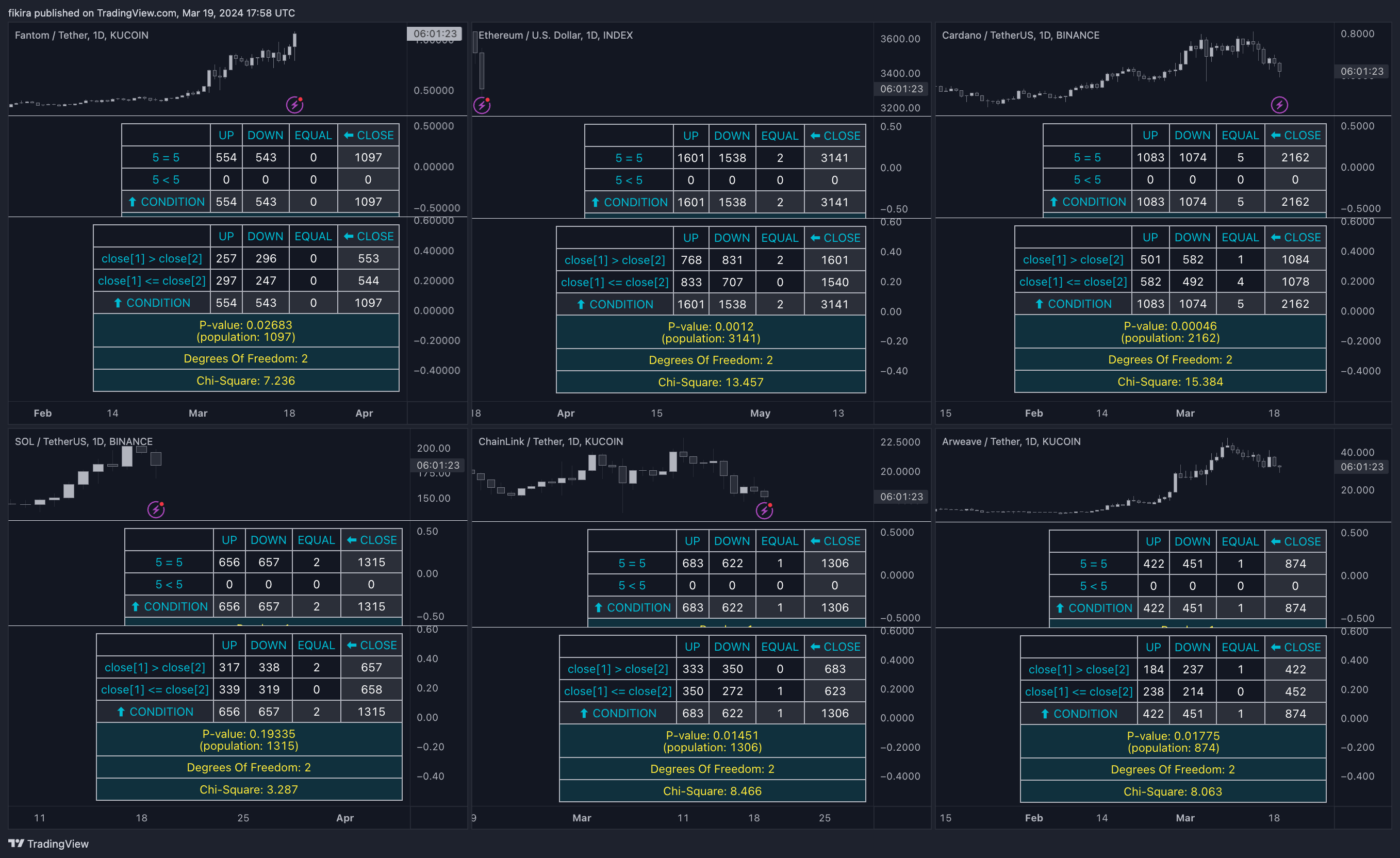Click 'P-value: 0.19335' in SOL table
This screenshot has width=1400, height=858.
pos(249,734)
